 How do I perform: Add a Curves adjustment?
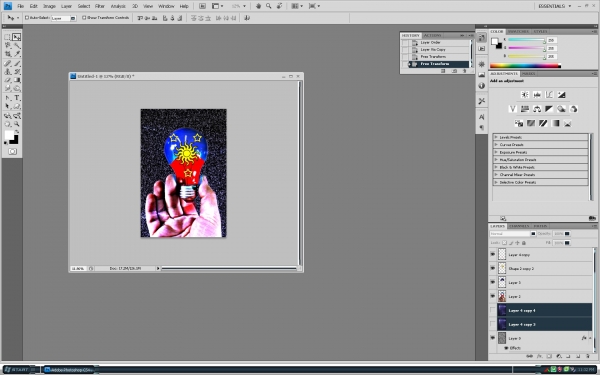549,95
